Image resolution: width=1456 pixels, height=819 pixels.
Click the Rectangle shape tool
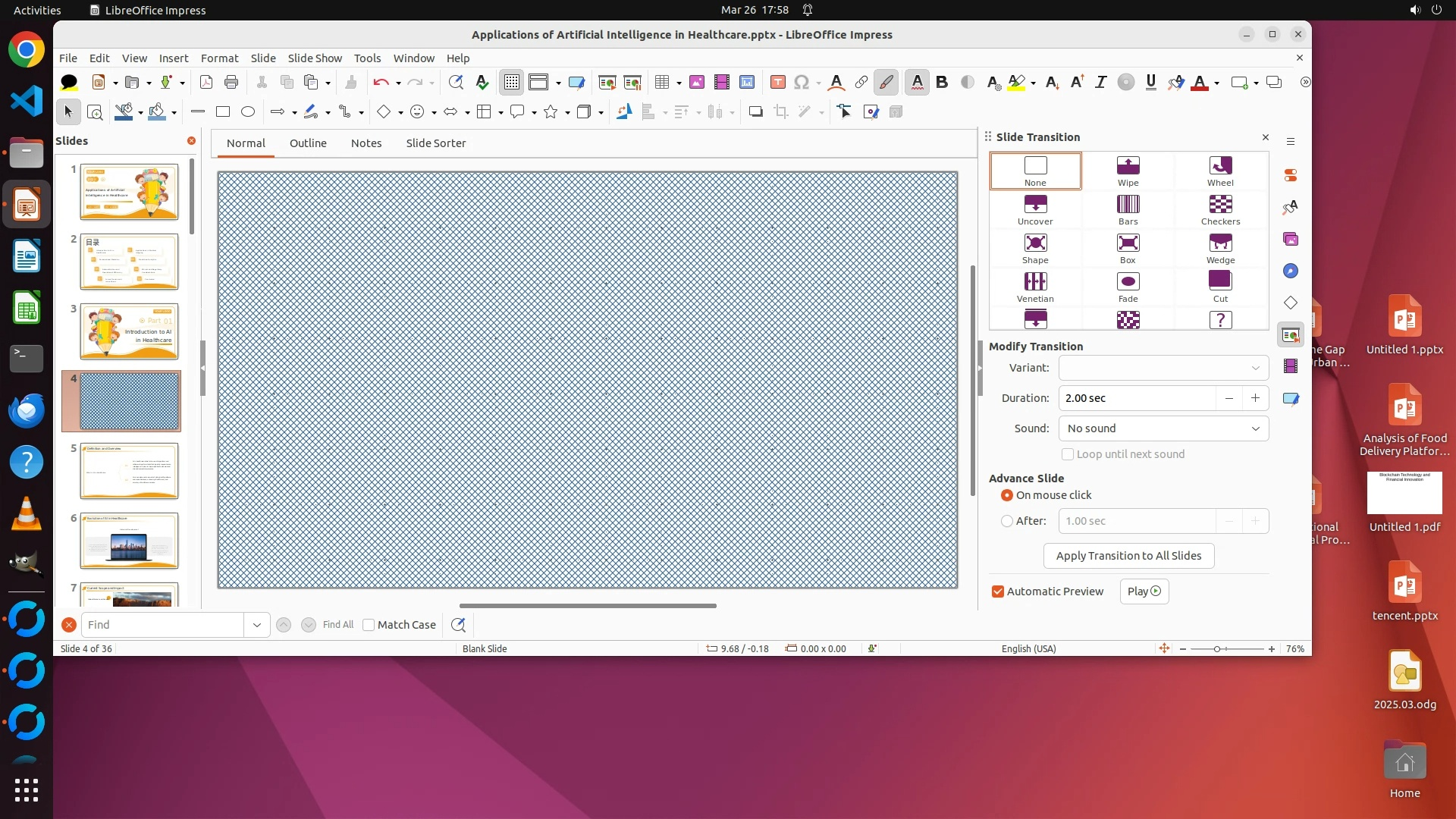click(223, 112)
